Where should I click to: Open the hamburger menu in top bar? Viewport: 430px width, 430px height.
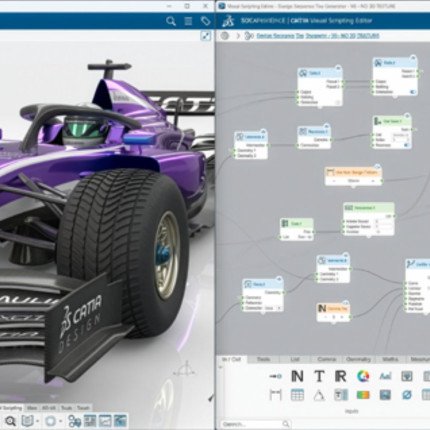[188, 21]
